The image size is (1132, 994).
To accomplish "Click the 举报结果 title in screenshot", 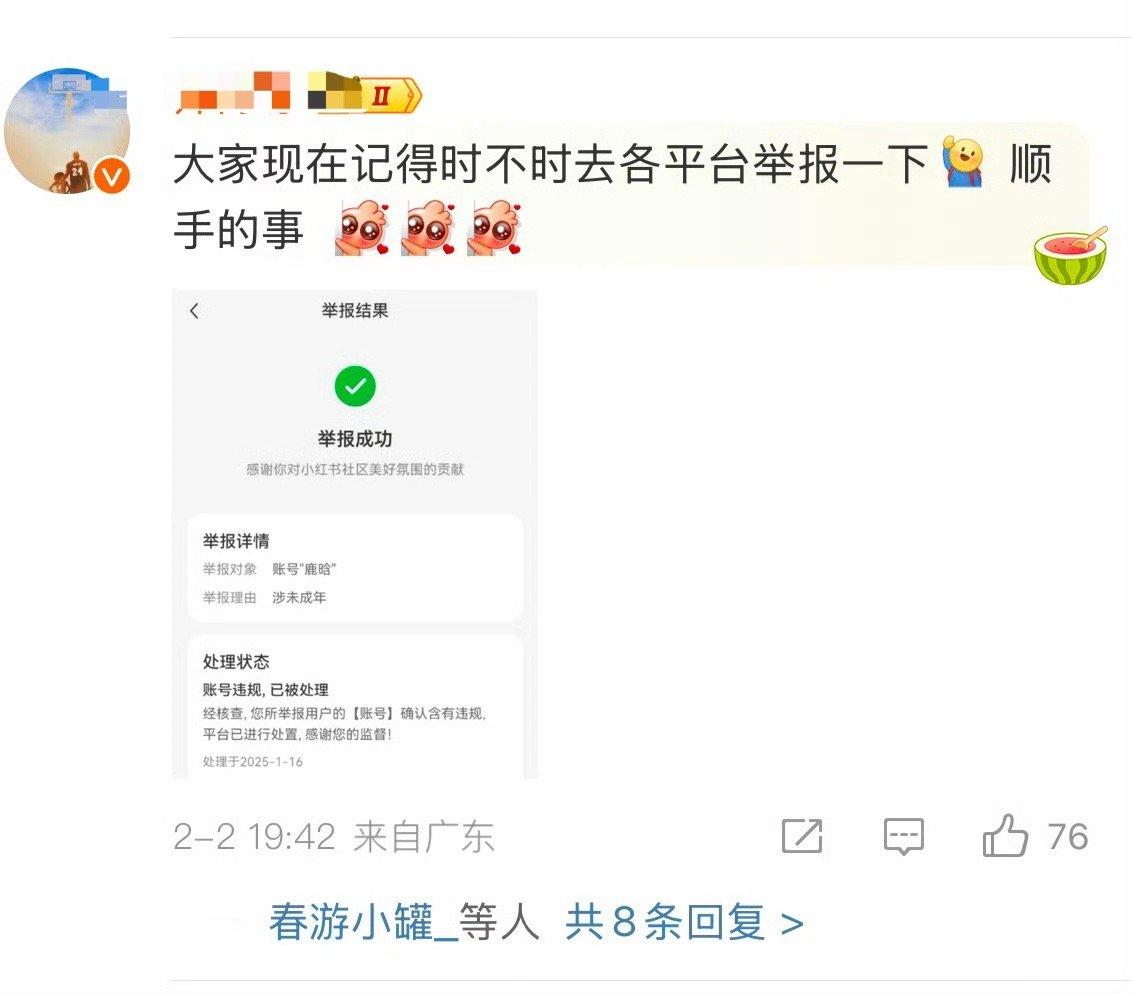I will click(355, 311).
